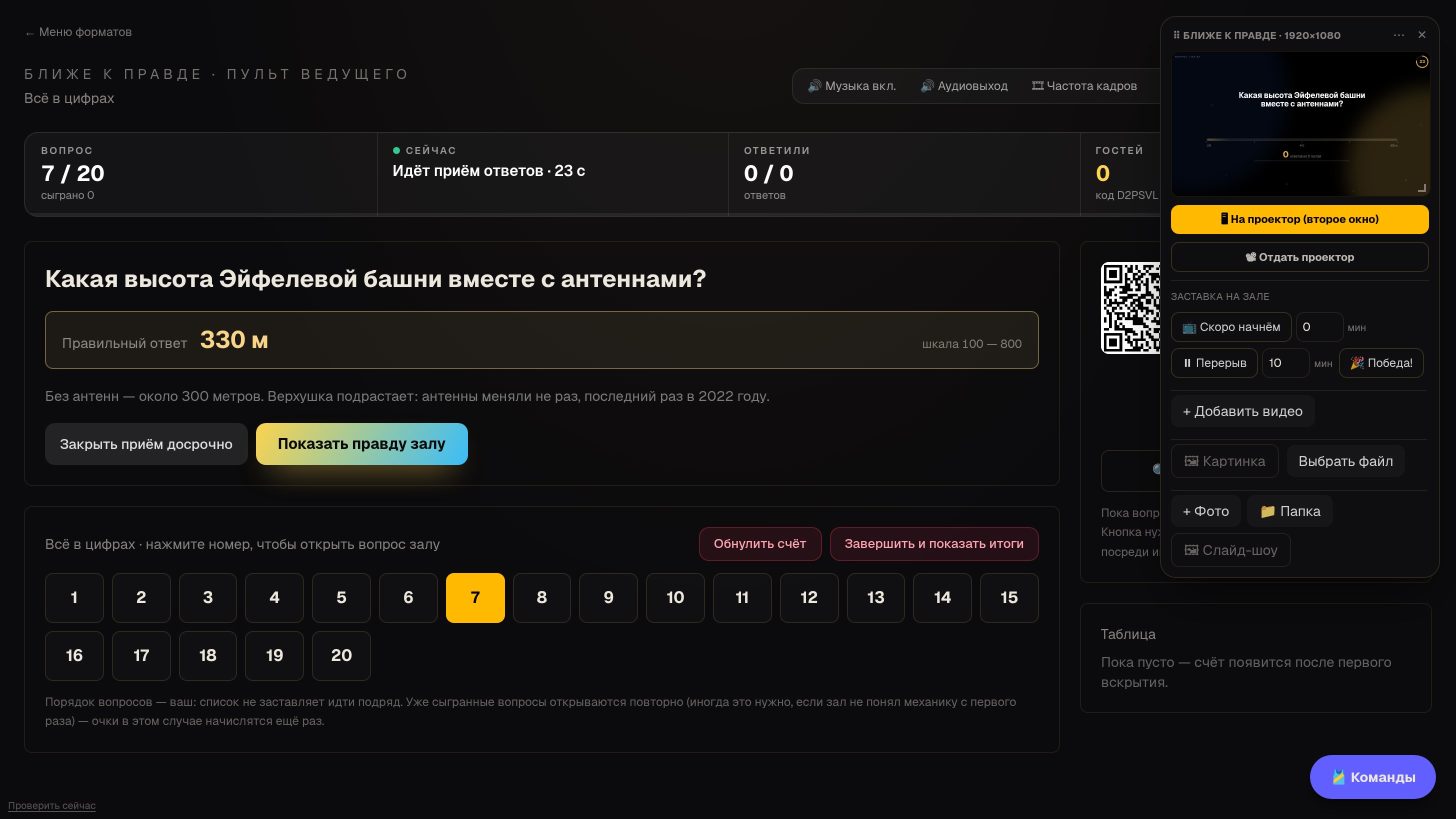Open question number 8
The image size is (1456, 819).
(542, 598)
